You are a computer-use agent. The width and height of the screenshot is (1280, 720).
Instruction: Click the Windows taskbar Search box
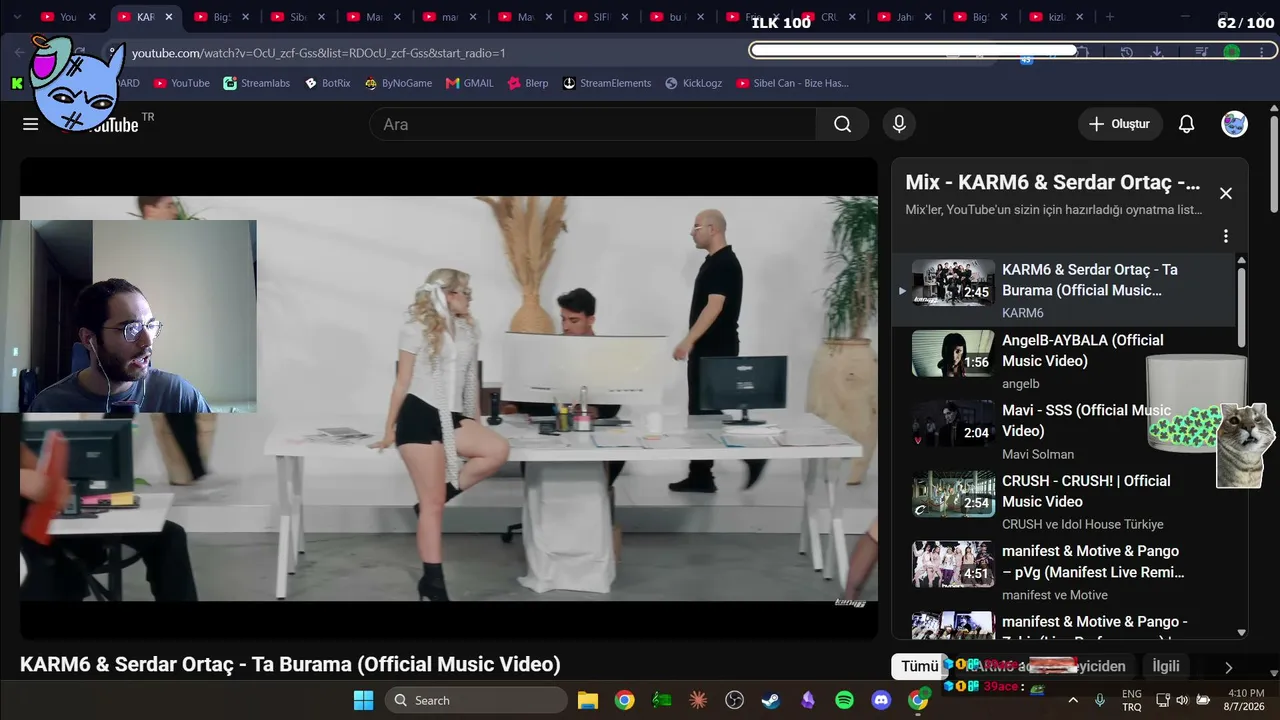(x=475, y=700)
